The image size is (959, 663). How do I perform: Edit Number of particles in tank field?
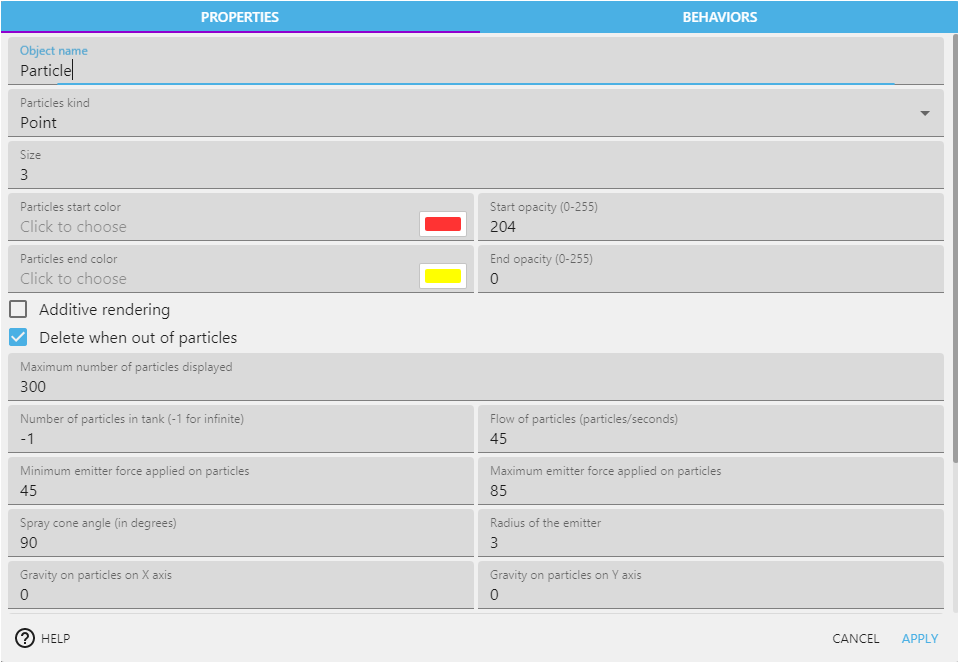pos(240,439)
